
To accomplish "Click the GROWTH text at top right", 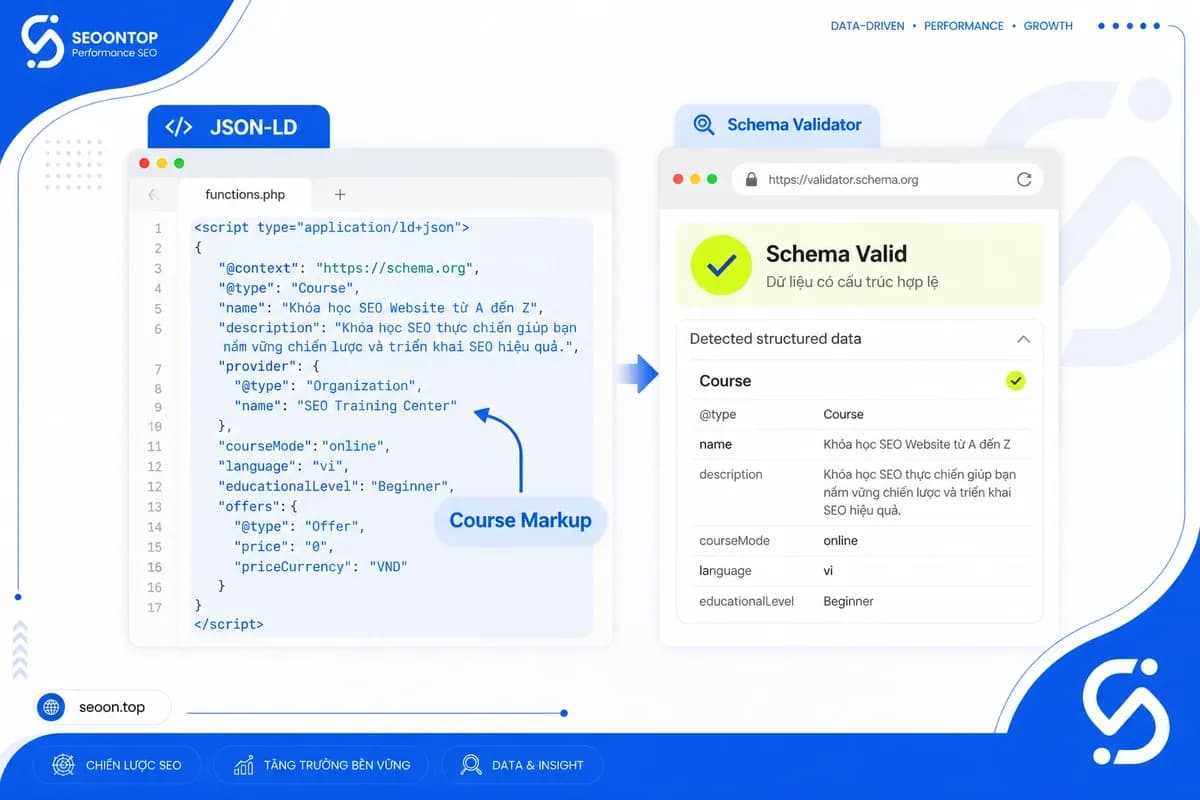I will 1048,26.
